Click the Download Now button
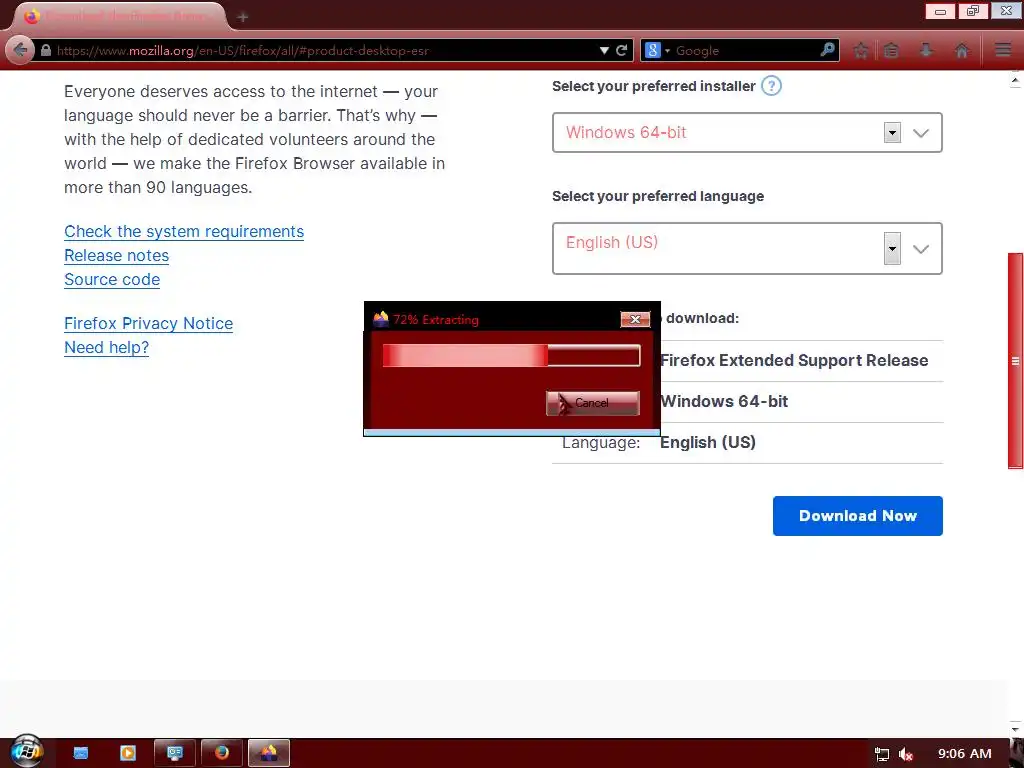 857,516
